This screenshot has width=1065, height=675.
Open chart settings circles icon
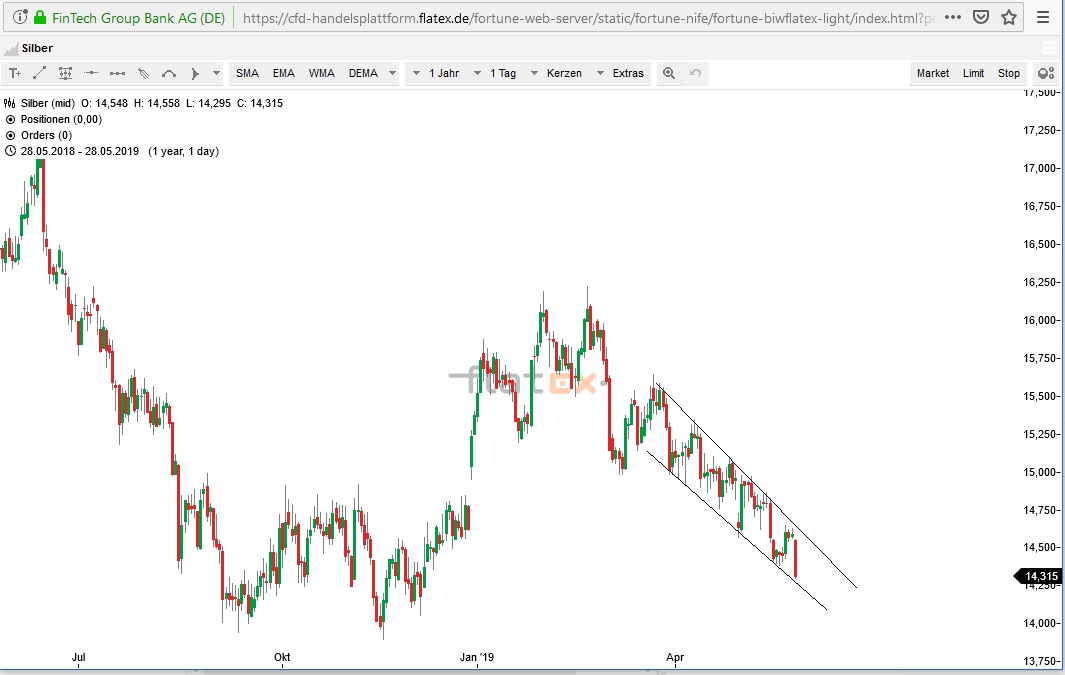coord(1046,73)
